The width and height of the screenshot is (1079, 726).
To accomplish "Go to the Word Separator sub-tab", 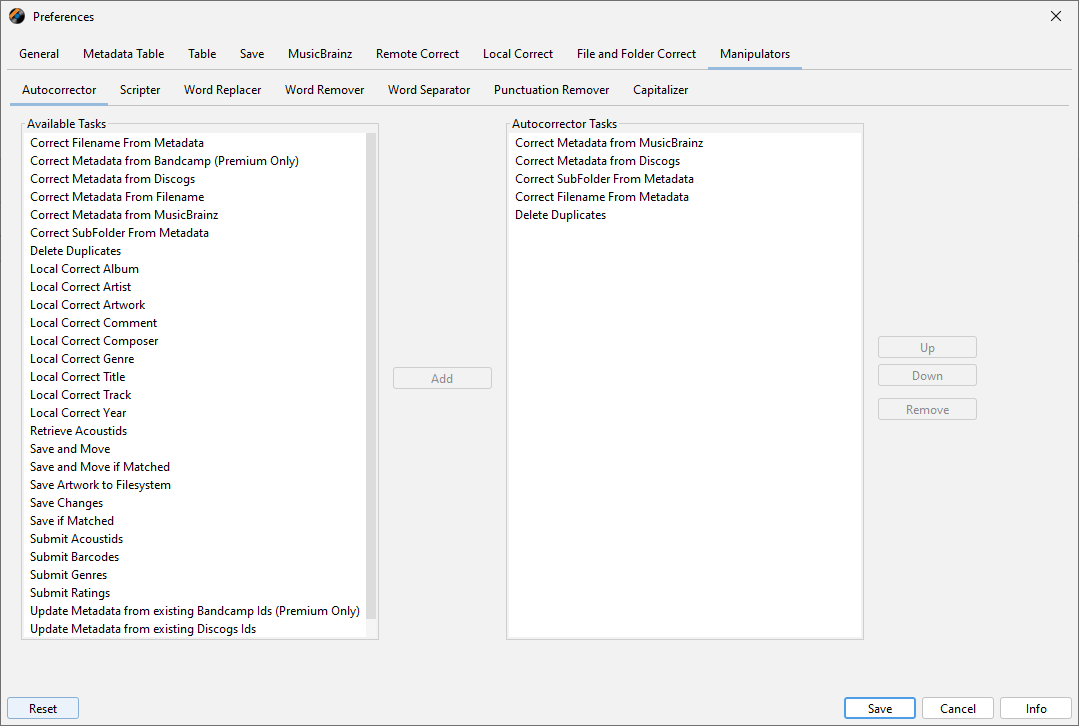I will point(429,89).
